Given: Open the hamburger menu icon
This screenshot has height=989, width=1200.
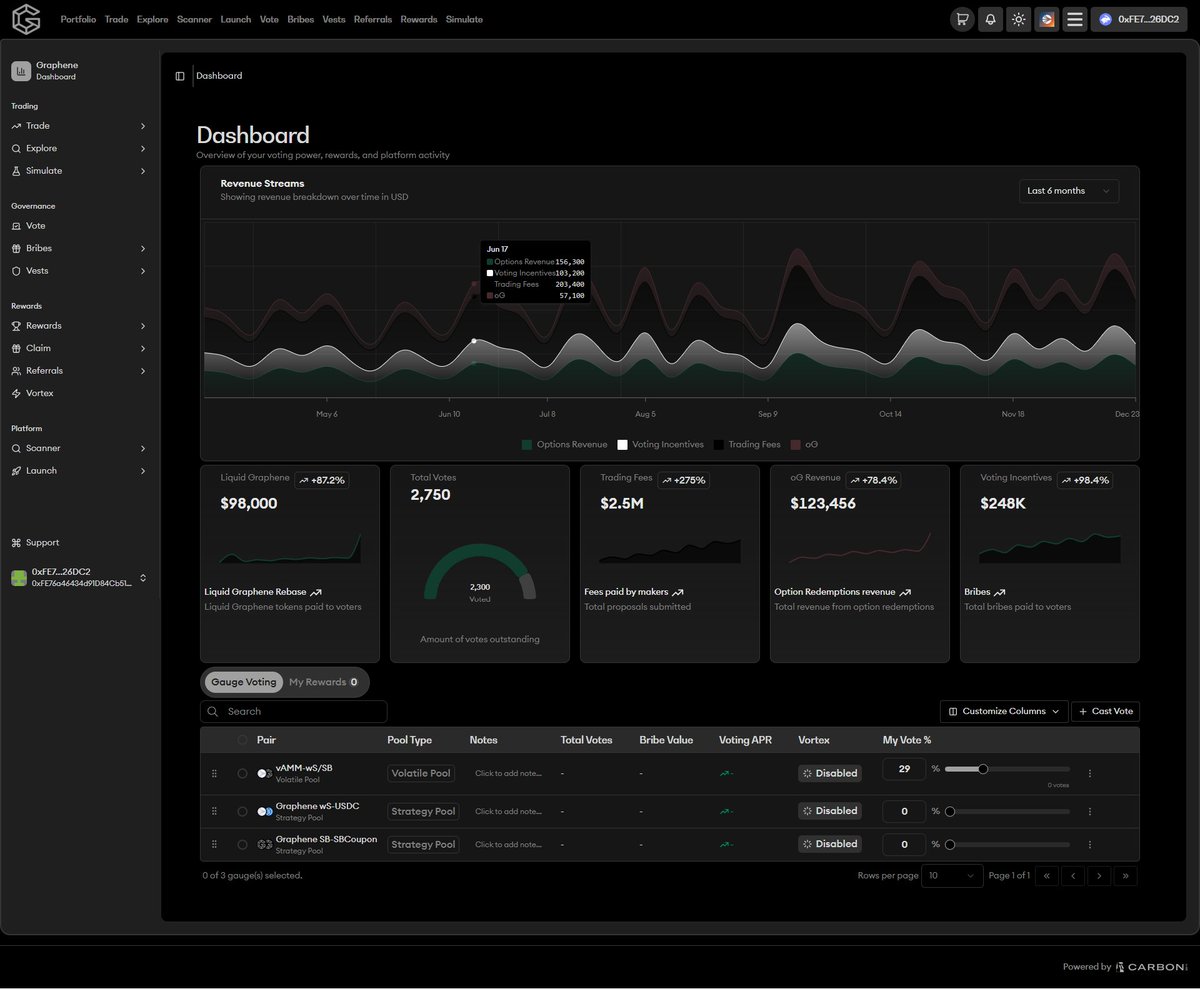Looking at the screenshot, I should [1075, 19].
